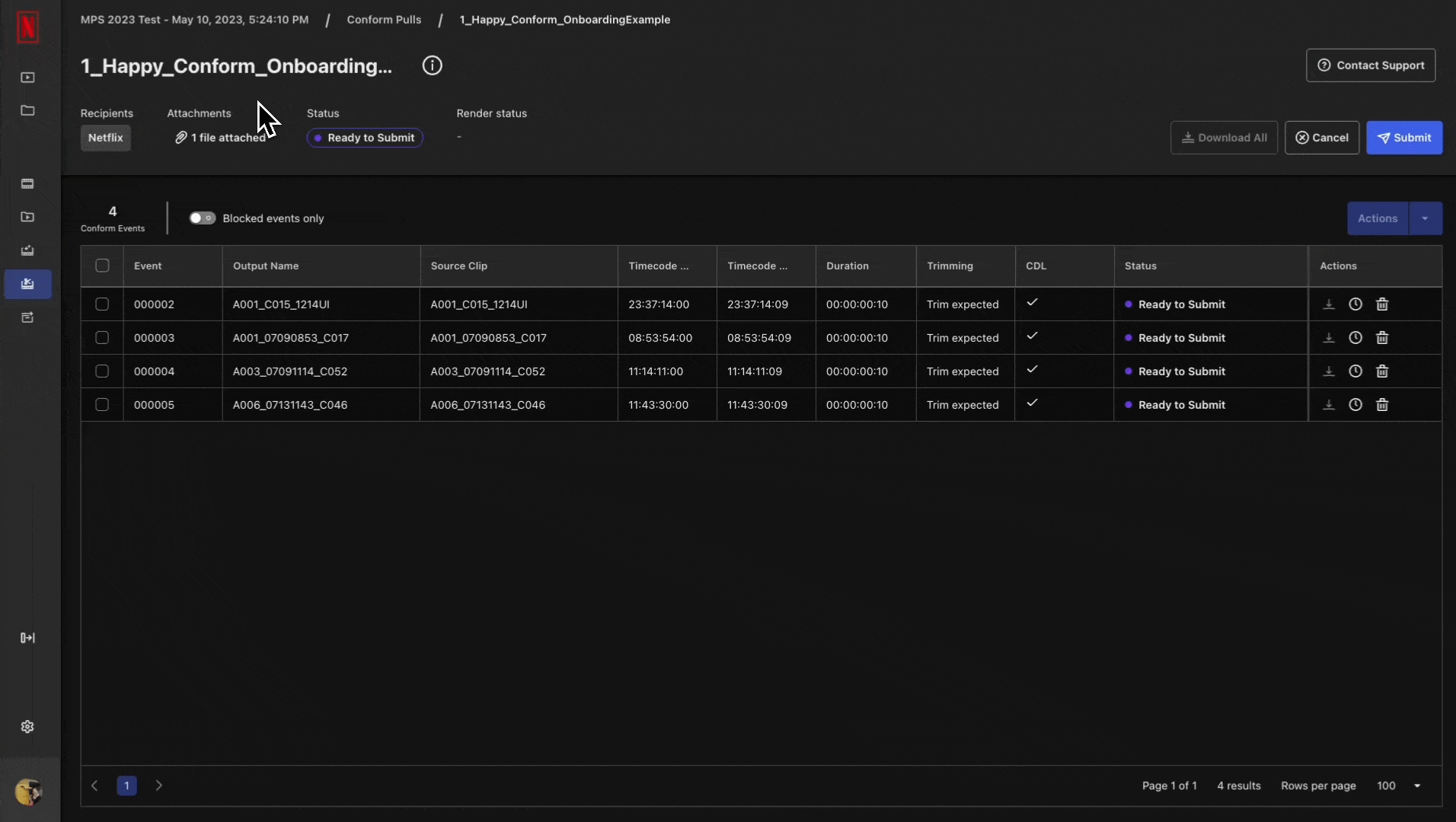1456x822 pixels.
Task: Open the upload tray icon in the sidebar
Action: point(27,250)
